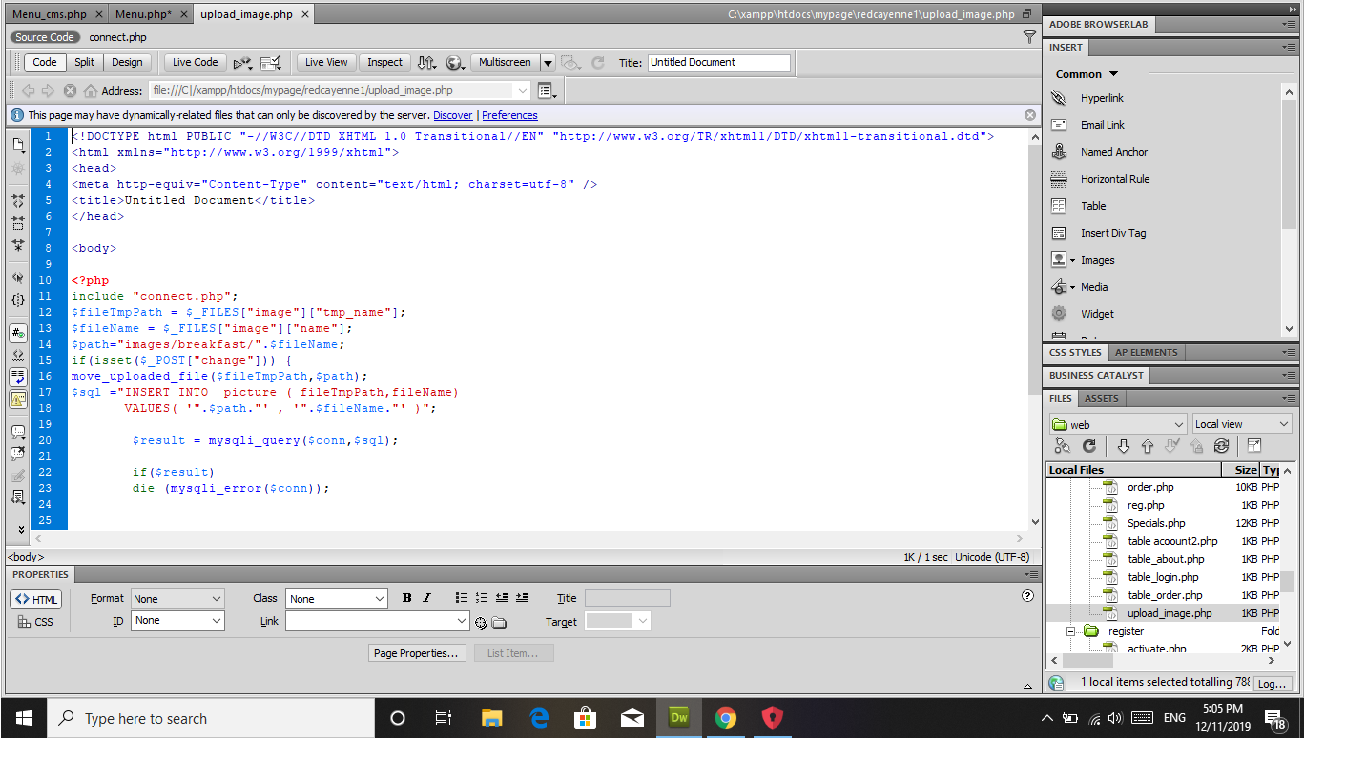Click the Unordered List icon in Properties

(461, 598)
